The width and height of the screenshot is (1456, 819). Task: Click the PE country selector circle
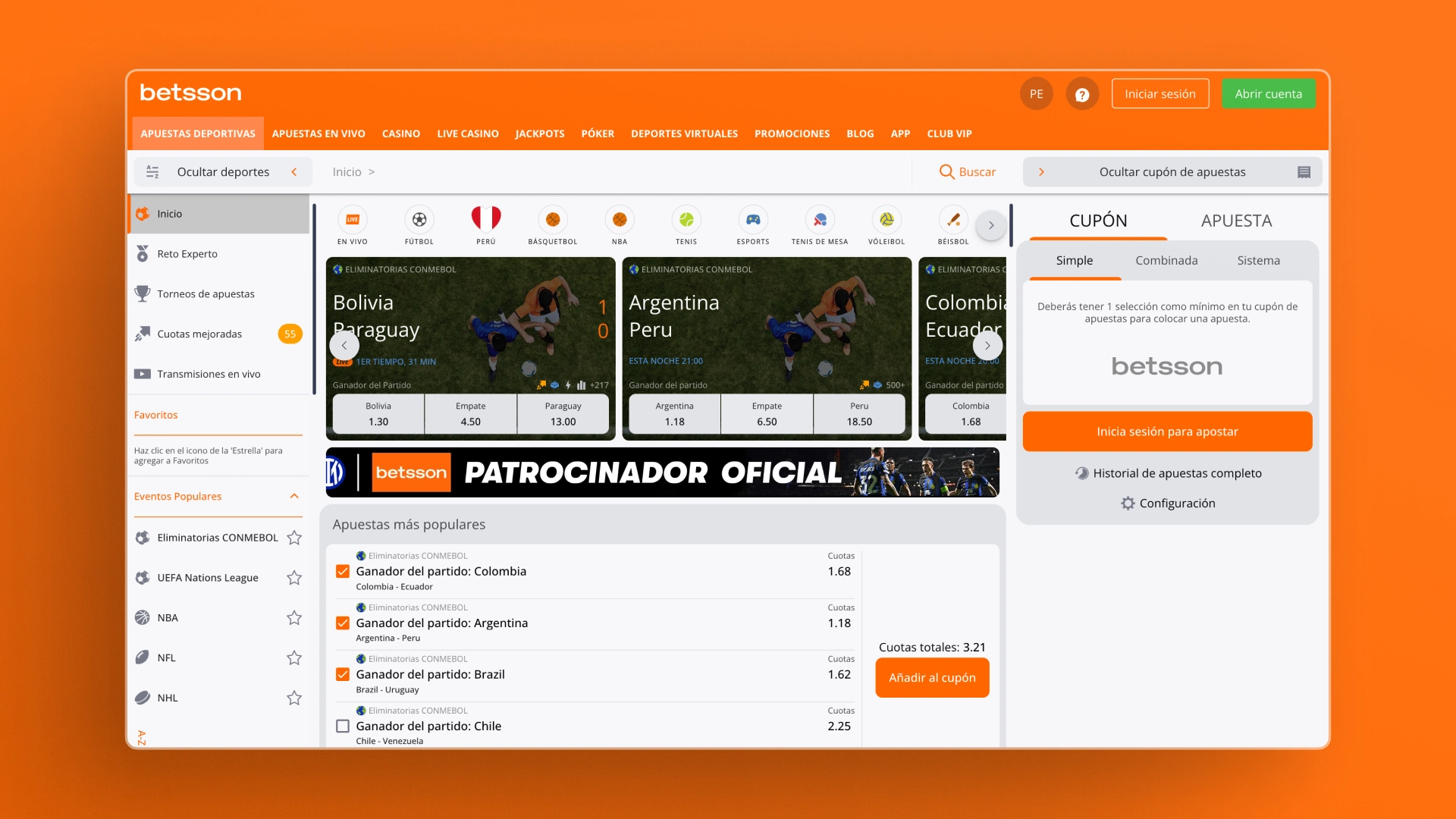[x=1037, y=94]
